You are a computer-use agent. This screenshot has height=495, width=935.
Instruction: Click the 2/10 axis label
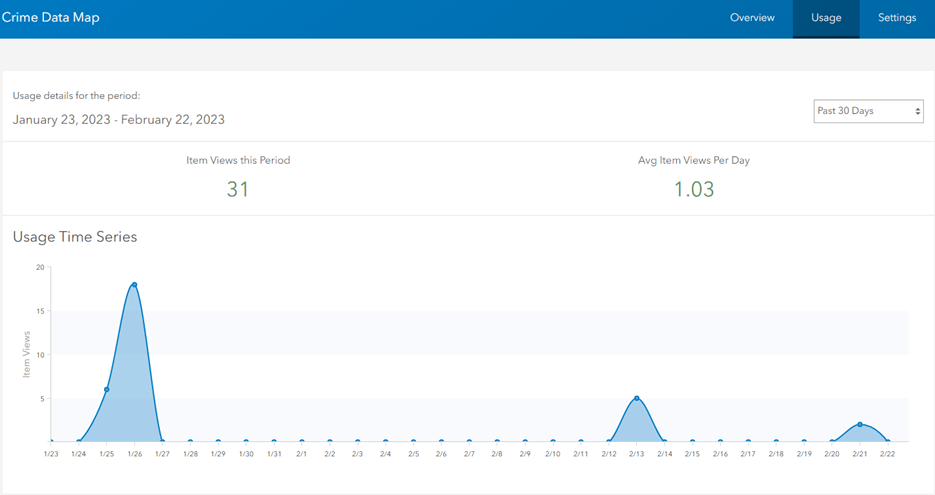(553, 454)
